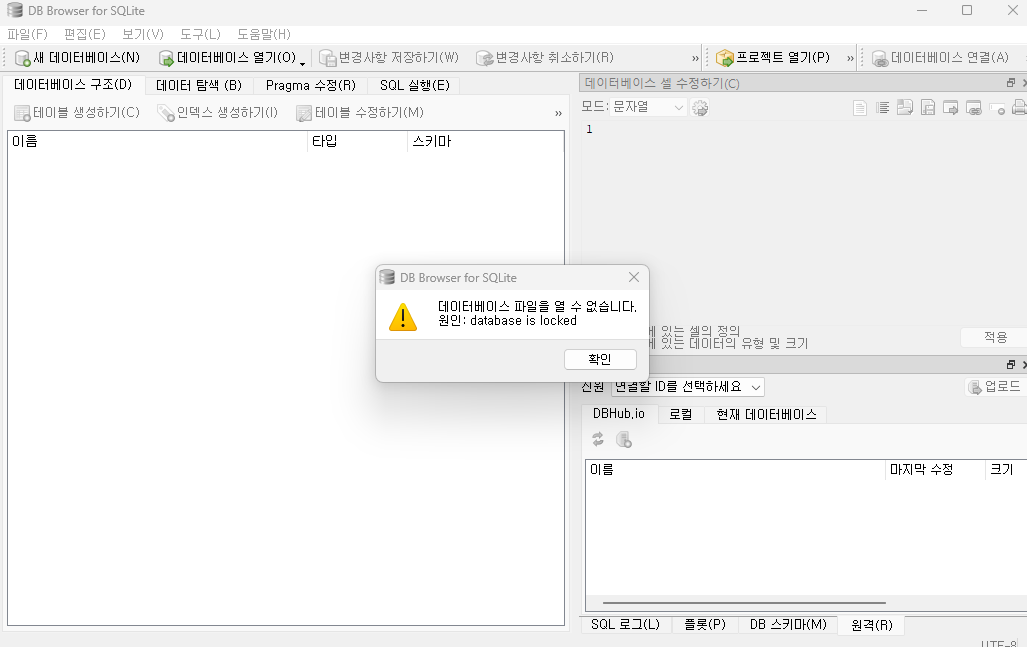Image resolution: width=1027 pixels, height=647 pixels.
Task: Click 인덱스 생성하기(I) button
Action: pos(217,113)
